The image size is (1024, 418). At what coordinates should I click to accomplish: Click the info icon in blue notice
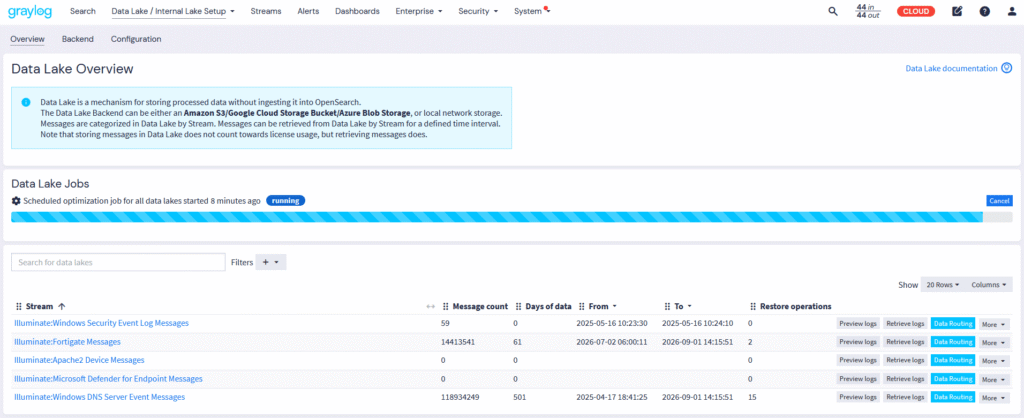[26, 103]
